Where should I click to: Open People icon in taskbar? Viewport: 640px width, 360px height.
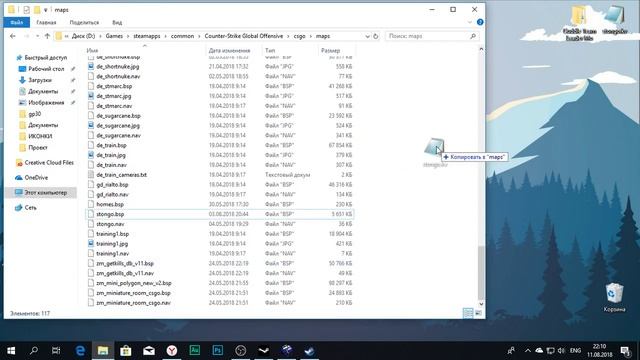pos(511,351)
